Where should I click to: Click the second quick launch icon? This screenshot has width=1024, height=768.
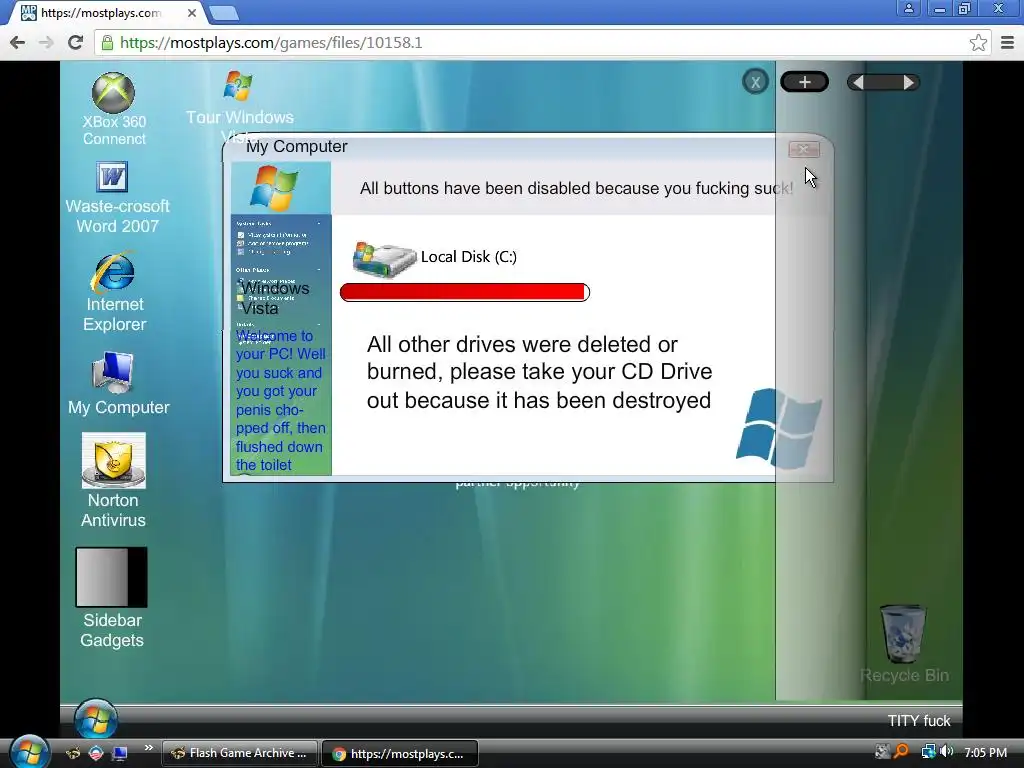click(x=96, y=754)
